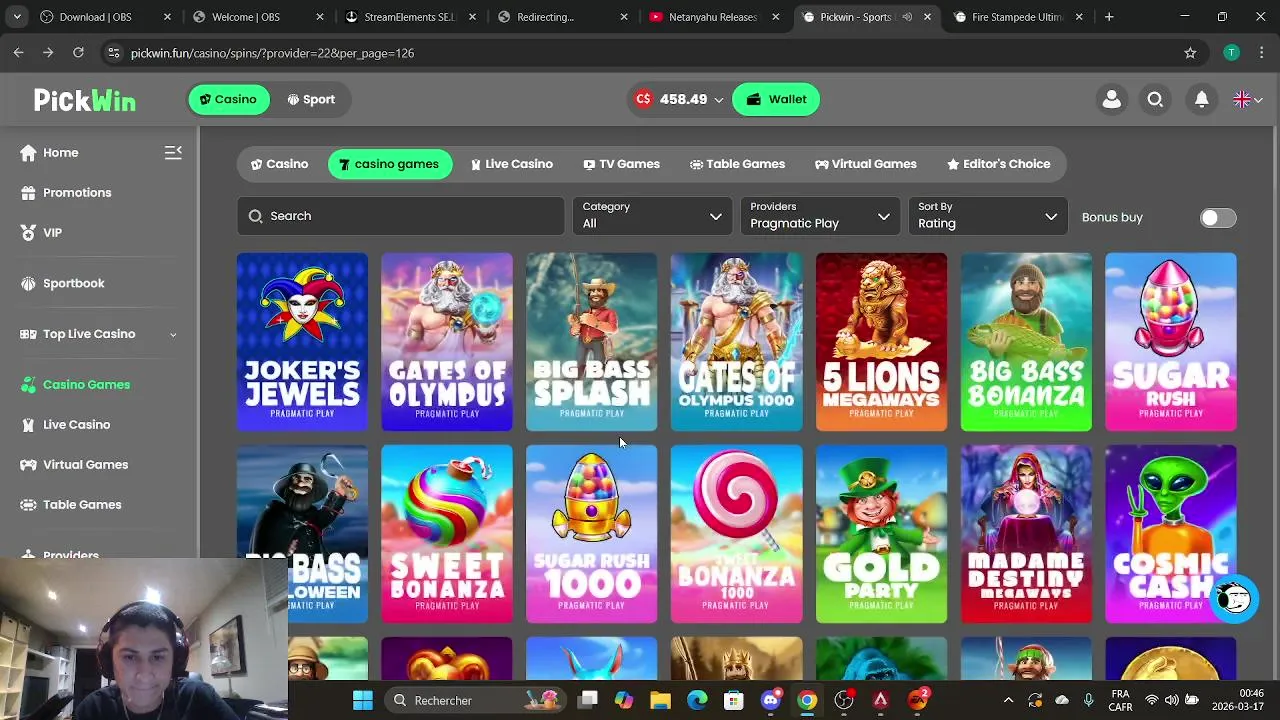Open a new browser tab
Viewport: 1280px width, 720px height.
click(1109, 17)
